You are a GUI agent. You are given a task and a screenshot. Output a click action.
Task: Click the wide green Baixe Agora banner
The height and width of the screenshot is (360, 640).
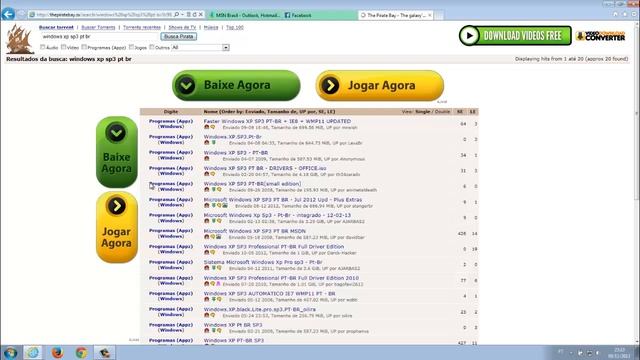pyautogui.click(x=236, y=85)
